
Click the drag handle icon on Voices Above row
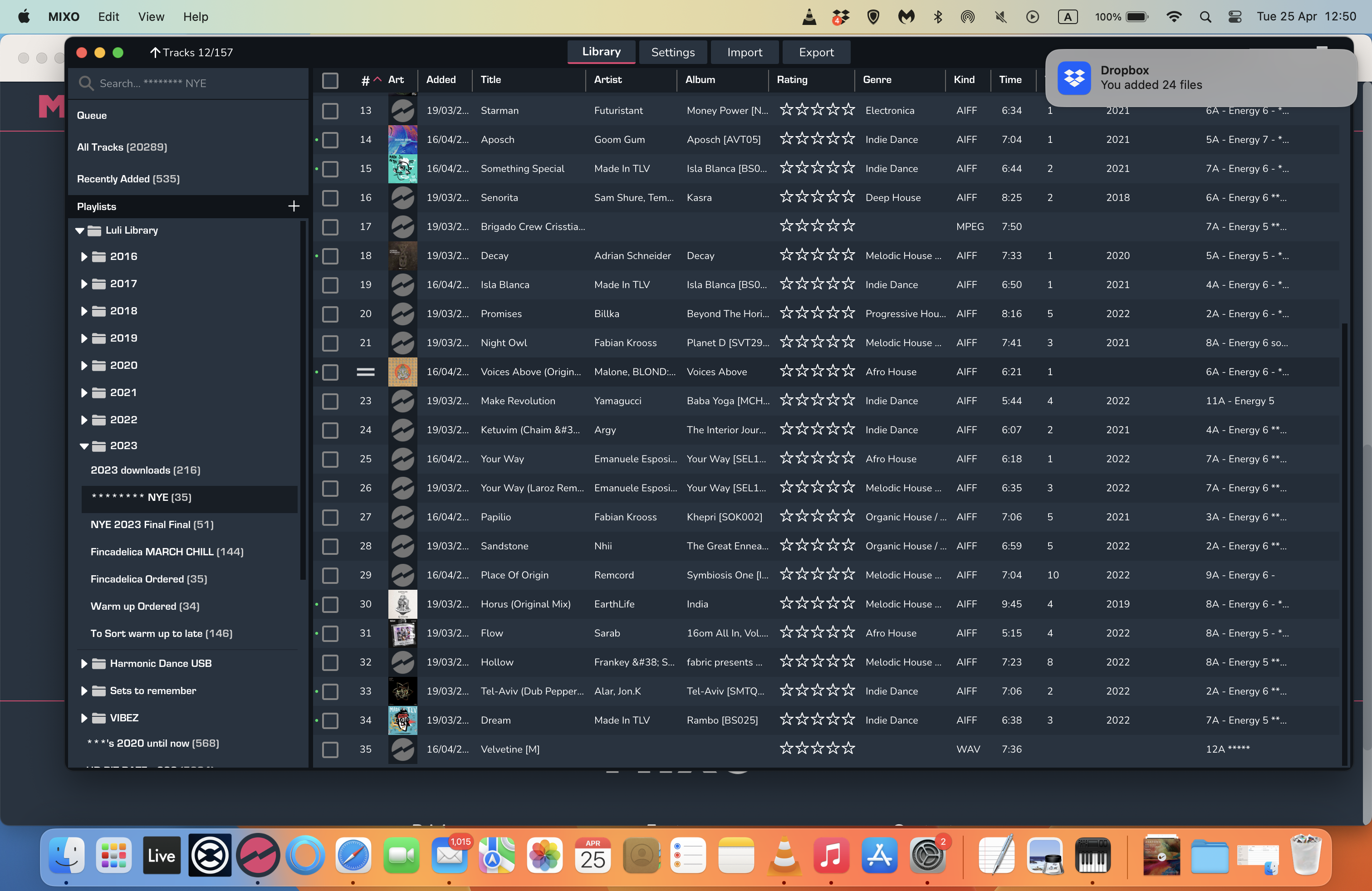365,372
